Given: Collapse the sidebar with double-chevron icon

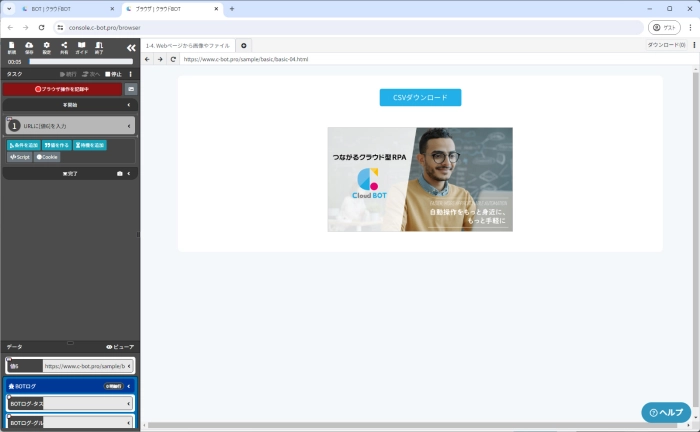Looking at the screenshot, I should [x=130, y=47].
